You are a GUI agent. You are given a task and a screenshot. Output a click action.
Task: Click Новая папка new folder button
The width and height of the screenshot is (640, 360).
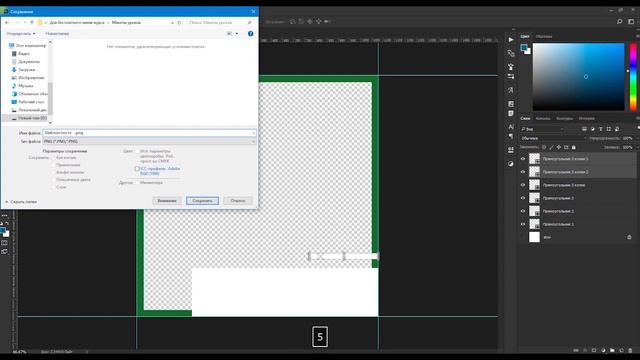point(57,33)
